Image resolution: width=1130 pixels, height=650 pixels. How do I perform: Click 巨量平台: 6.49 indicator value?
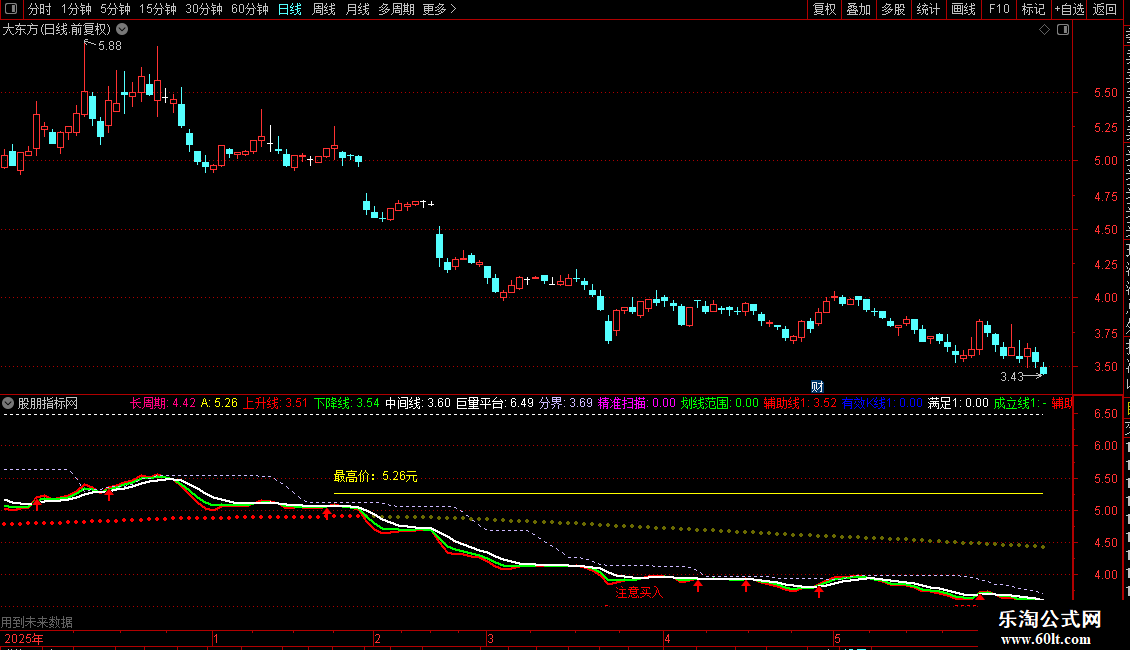(x=495, y=404)
